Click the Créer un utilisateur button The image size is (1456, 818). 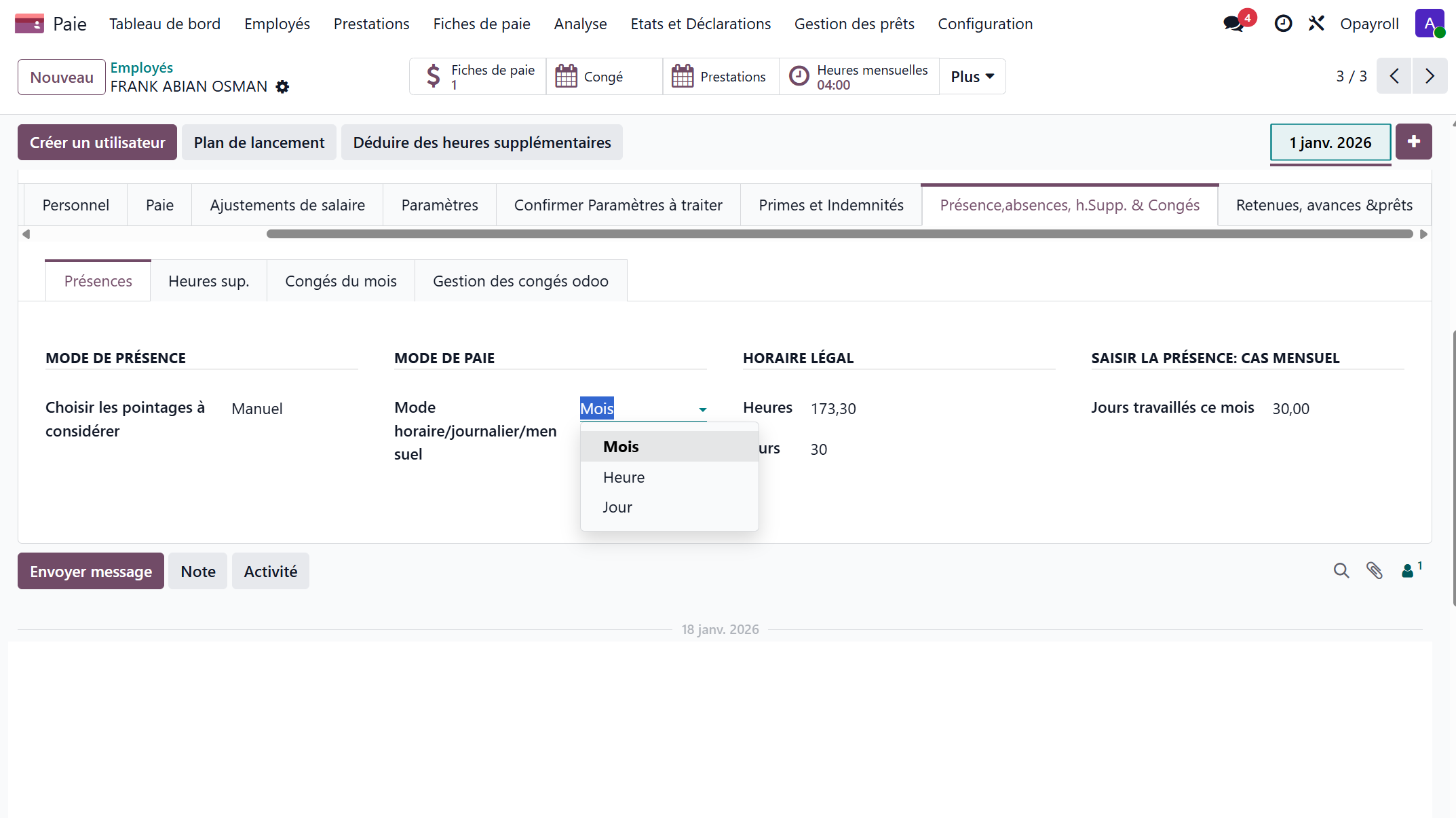click(x=97, y=143)
